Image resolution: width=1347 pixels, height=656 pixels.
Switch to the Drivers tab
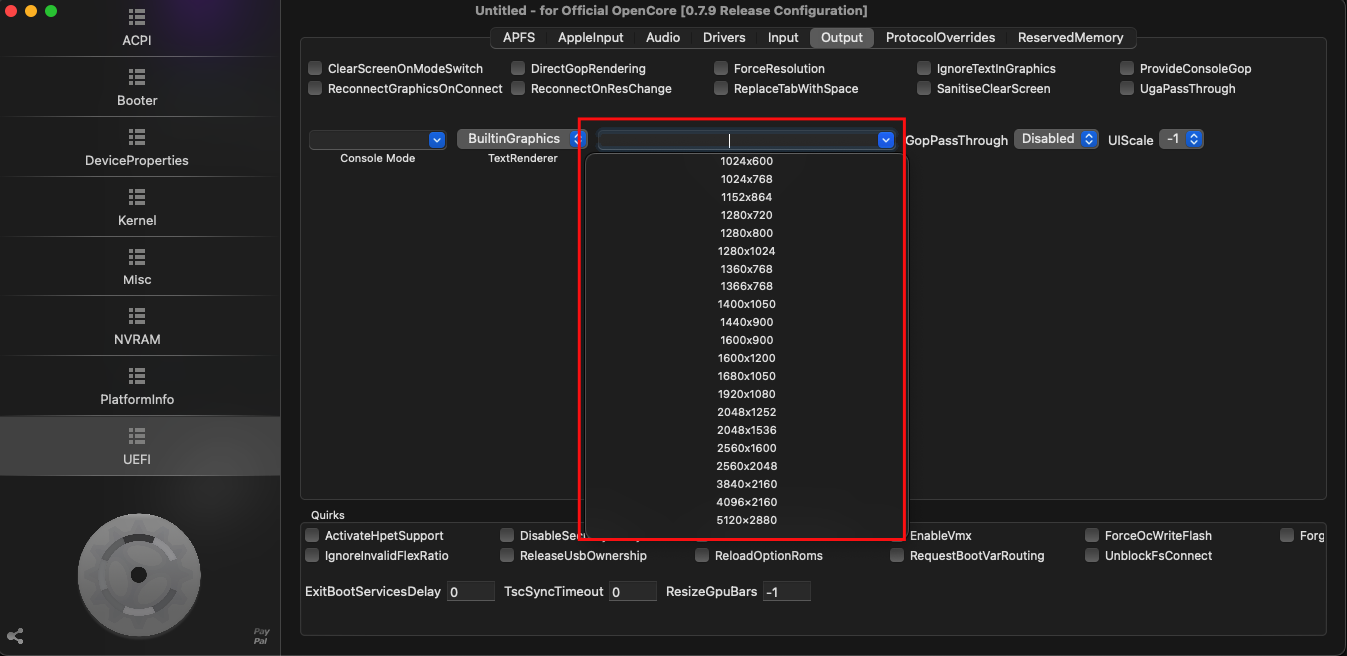click(724, 37)
